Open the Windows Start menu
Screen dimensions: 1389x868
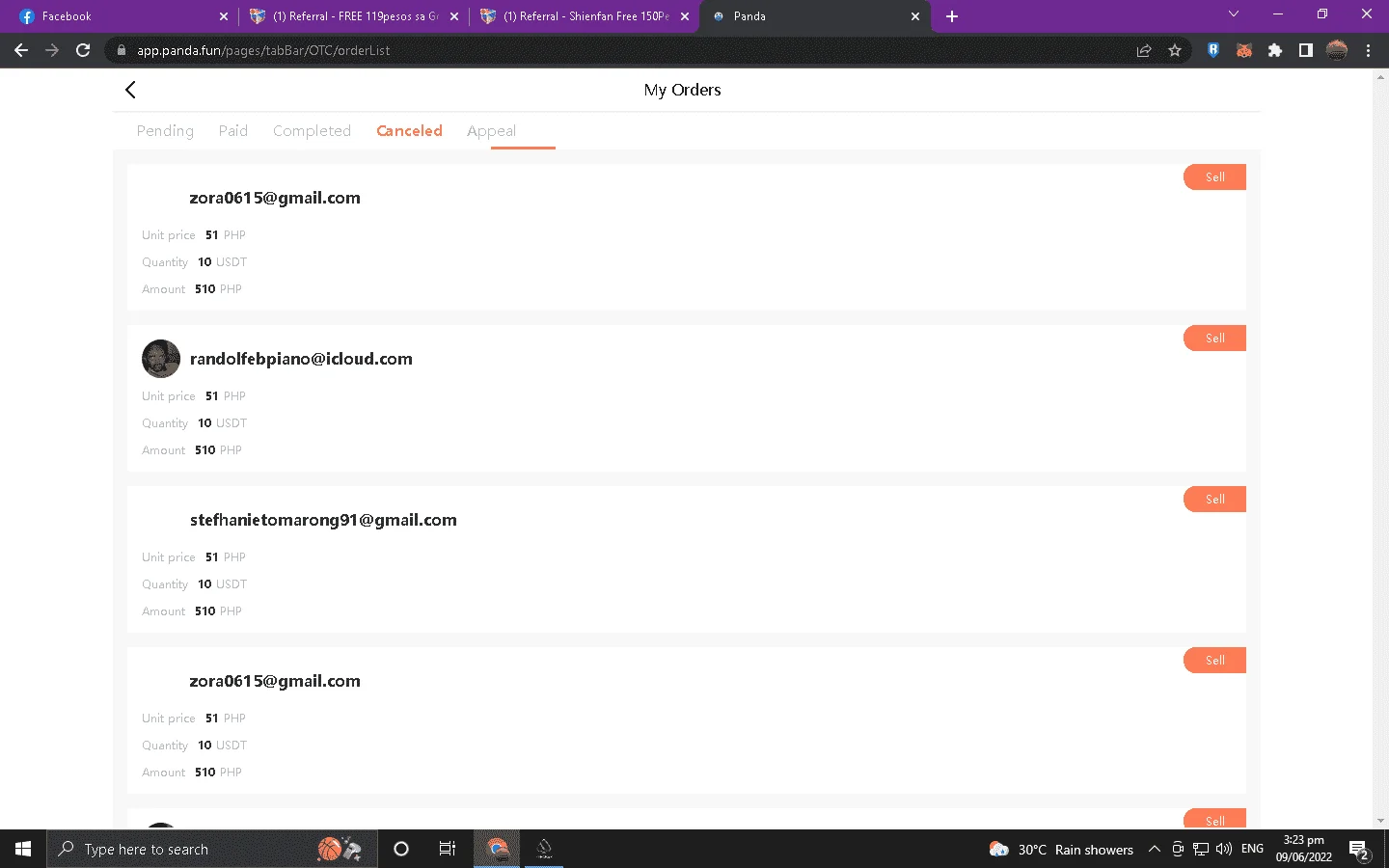[23, 849]
